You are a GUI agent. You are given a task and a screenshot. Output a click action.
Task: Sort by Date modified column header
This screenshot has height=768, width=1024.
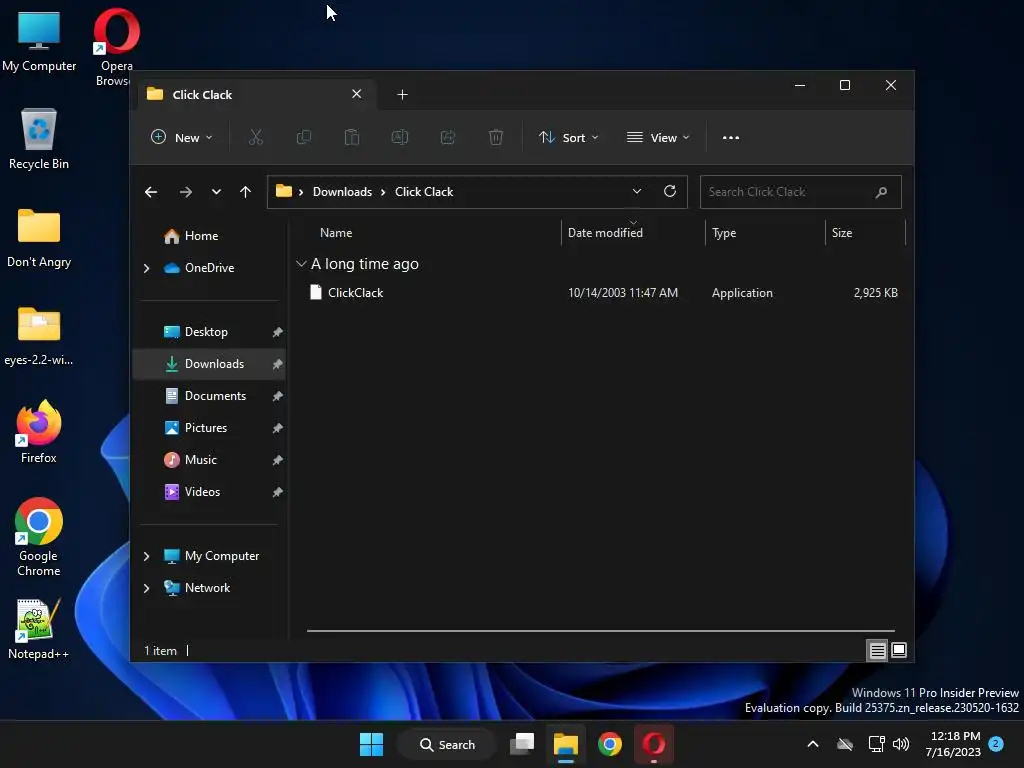[x=605, y=233]
